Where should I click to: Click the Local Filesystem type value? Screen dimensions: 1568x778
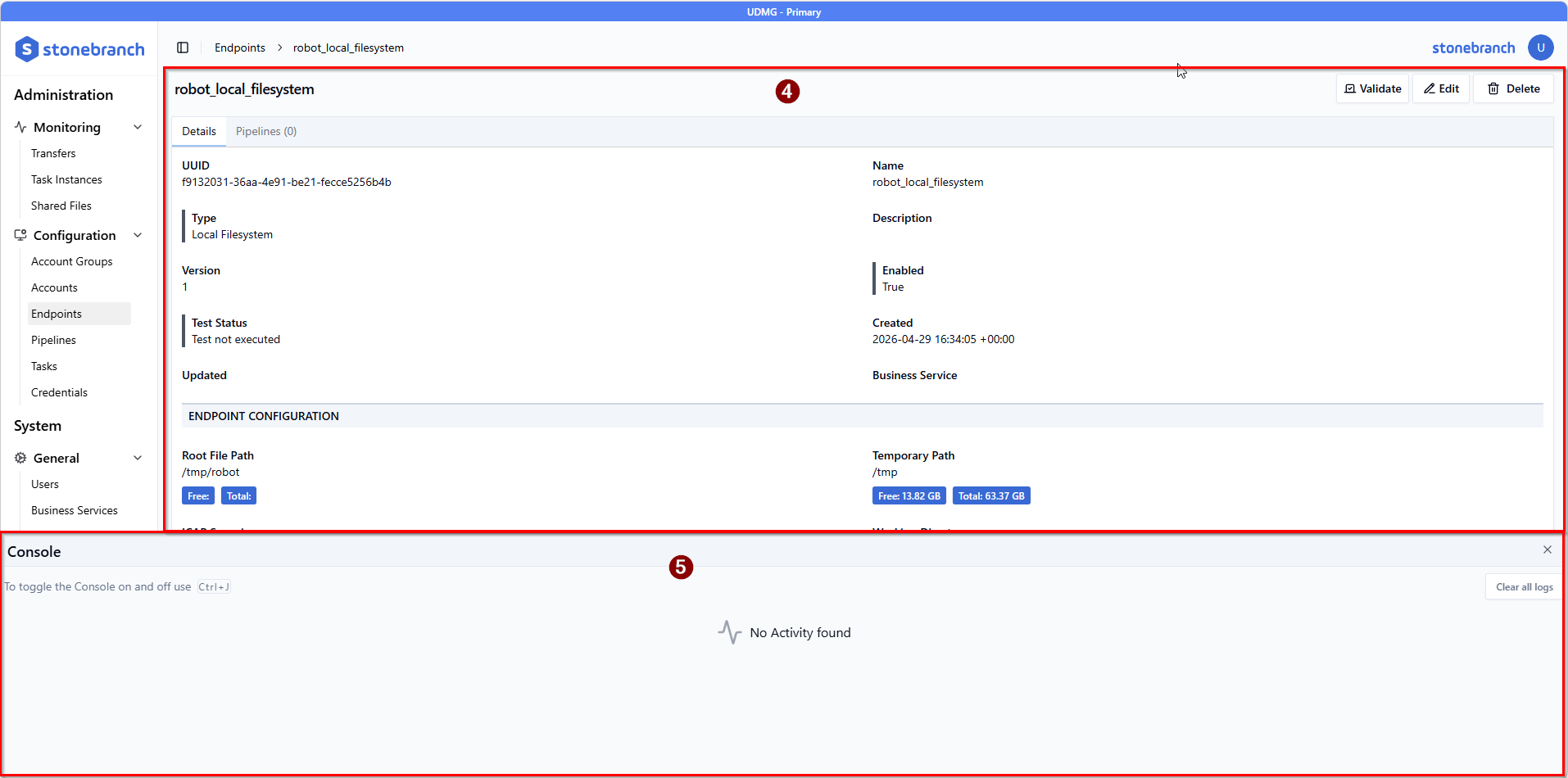[x=232, y=234]
